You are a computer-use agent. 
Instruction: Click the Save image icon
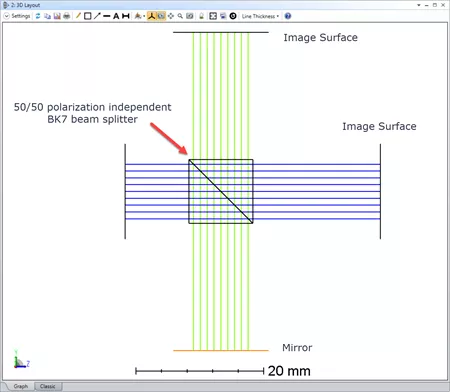click(57, 16)
